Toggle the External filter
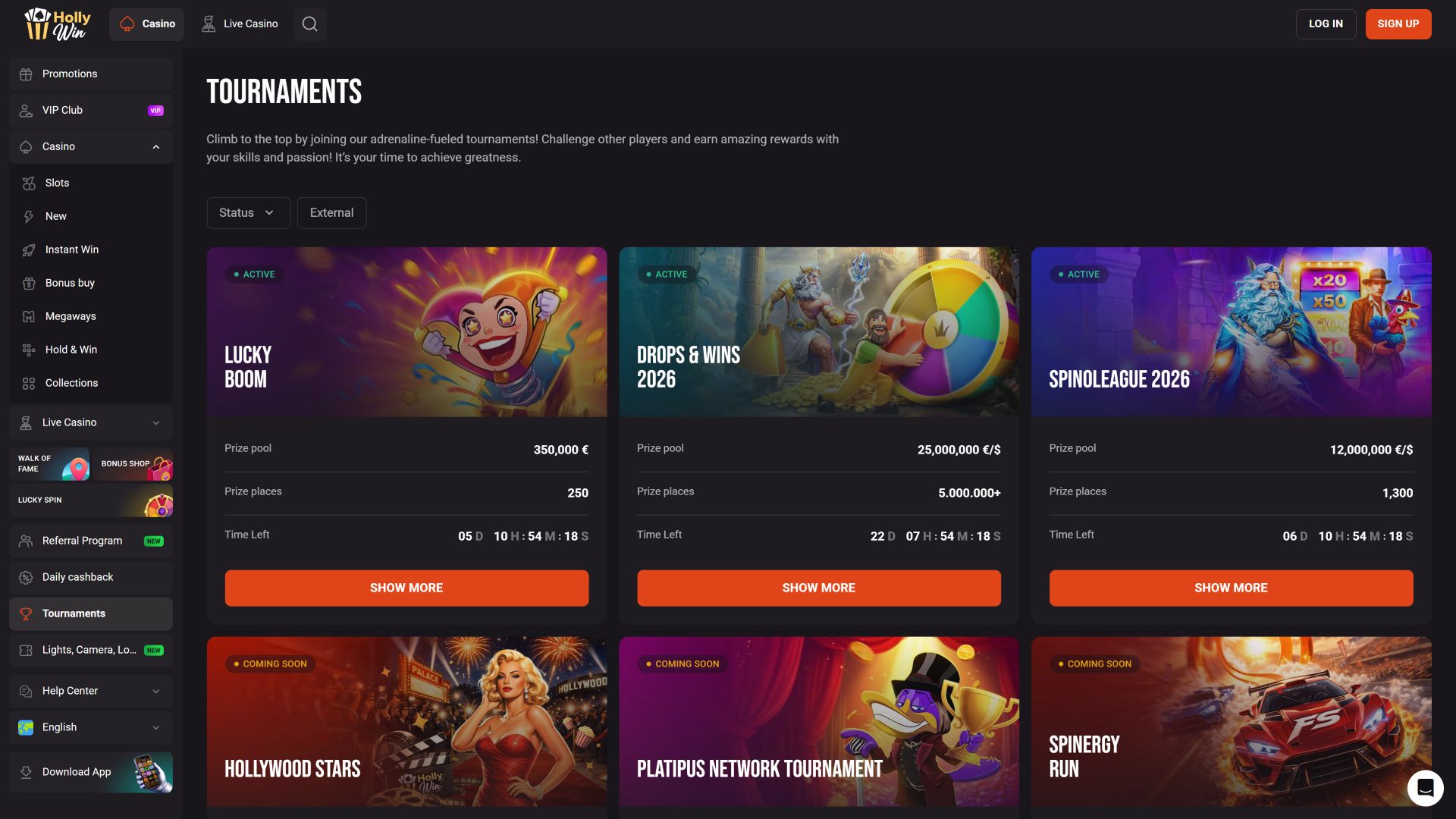The image size is (1456, 819). [331, 213]
